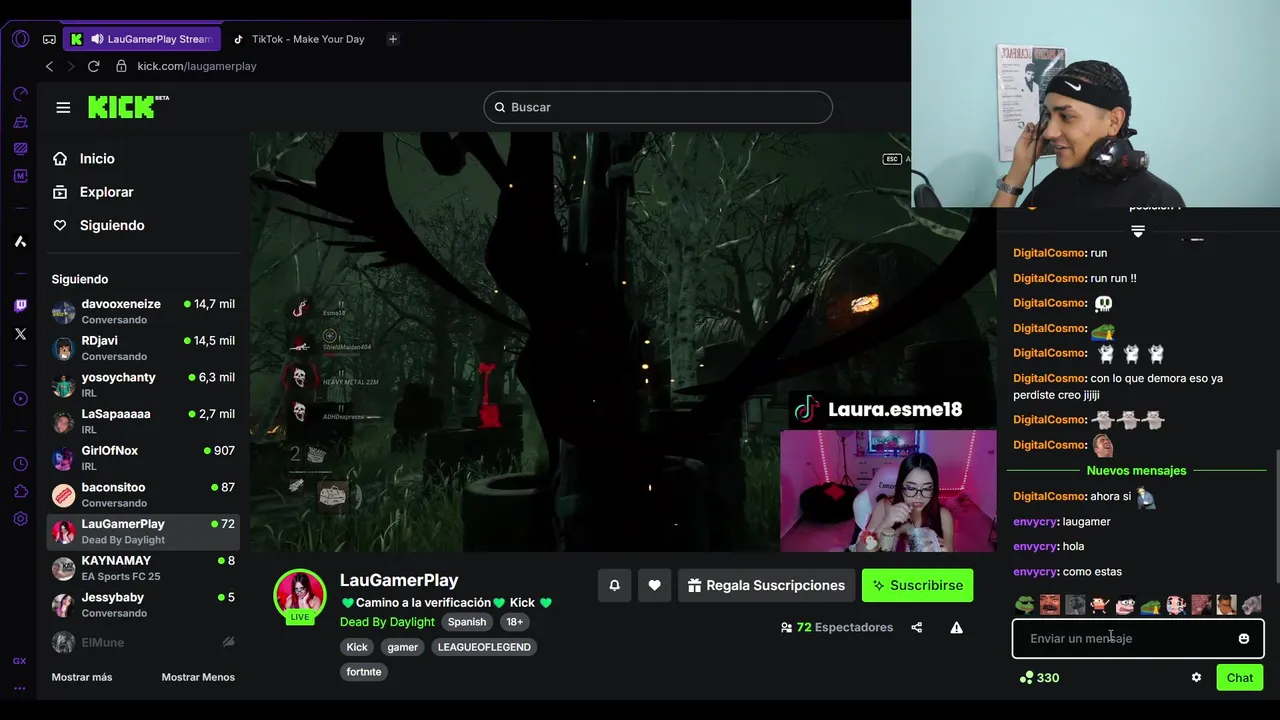Open the GX Corner gamepad icon

click(49, 39)
